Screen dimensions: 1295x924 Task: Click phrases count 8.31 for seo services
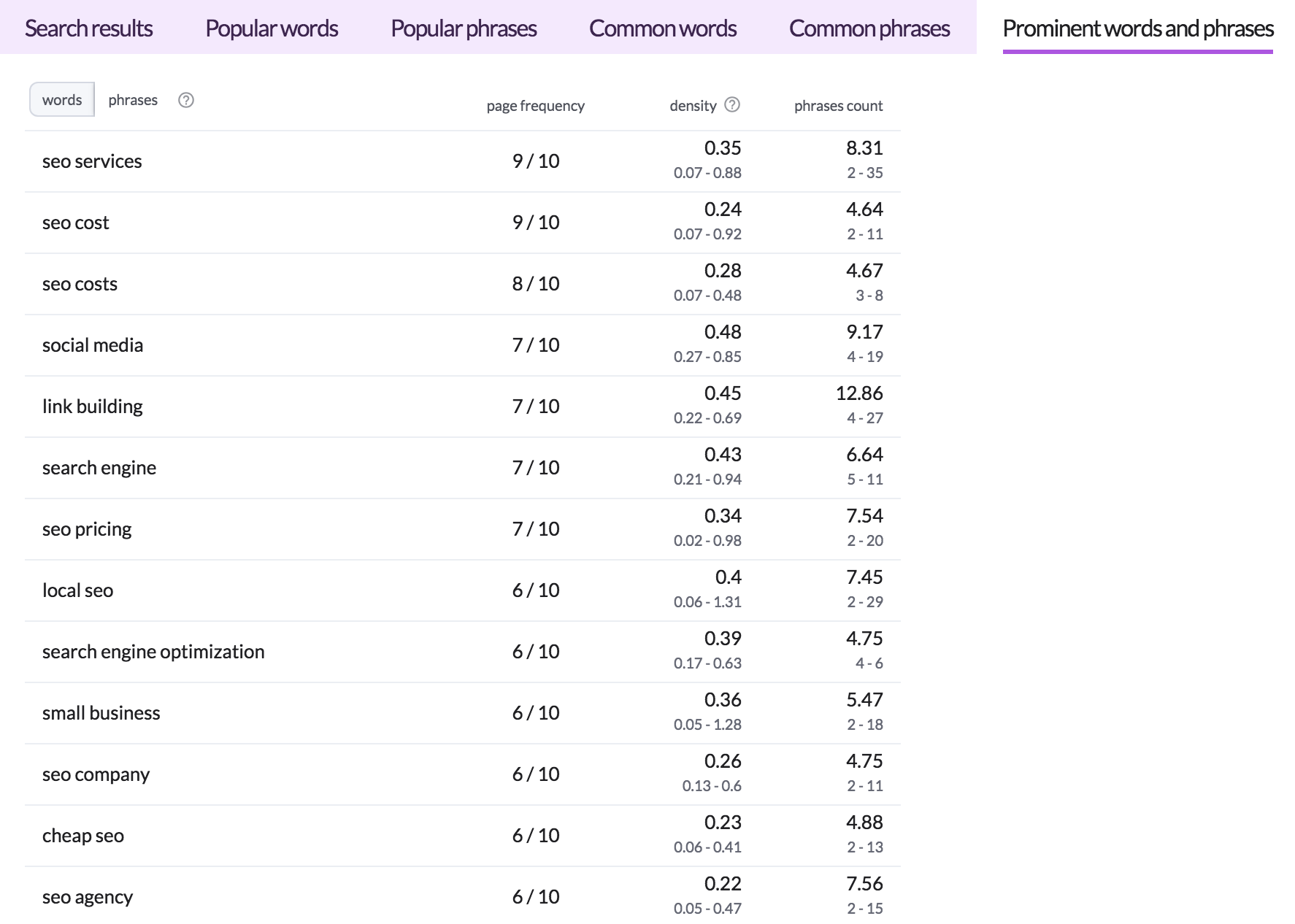point(864,148)
